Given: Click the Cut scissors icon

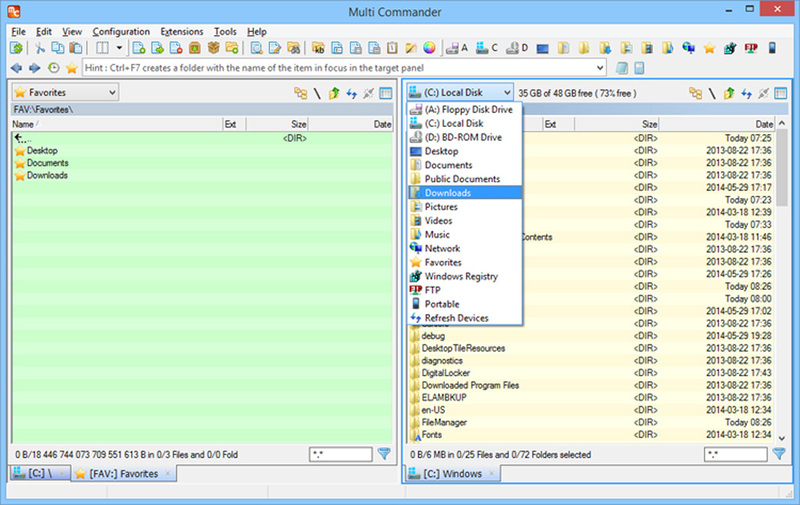Looking at the screenshot, I should click(40, 48).
